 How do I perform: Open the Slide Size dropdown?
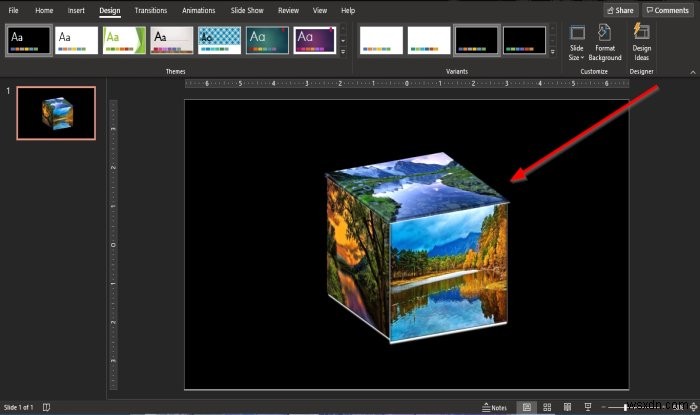tap(576, 43)
